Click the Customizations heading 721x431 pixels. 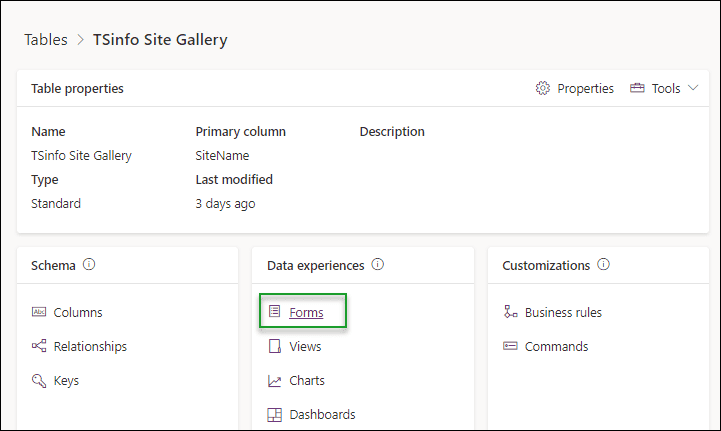click(546, 265)
